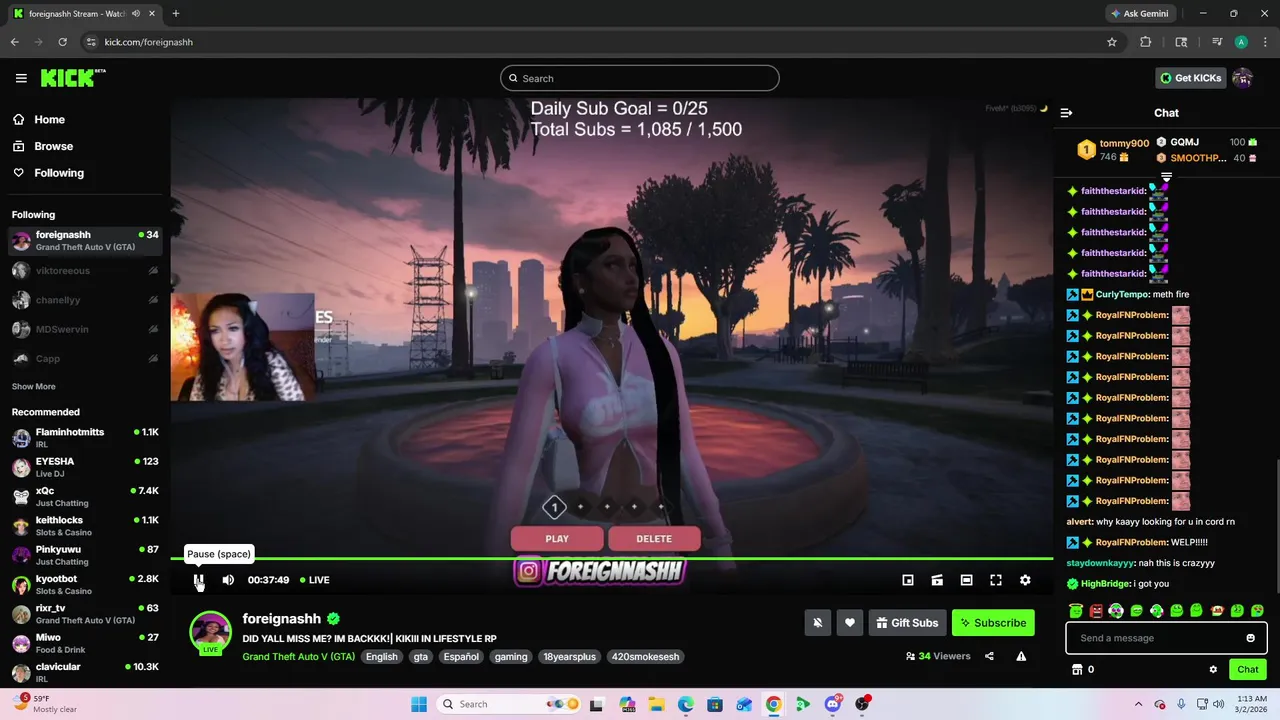Click the green Chat send button
This screenshot has height=720, width=1280.
pos(1247,670)
